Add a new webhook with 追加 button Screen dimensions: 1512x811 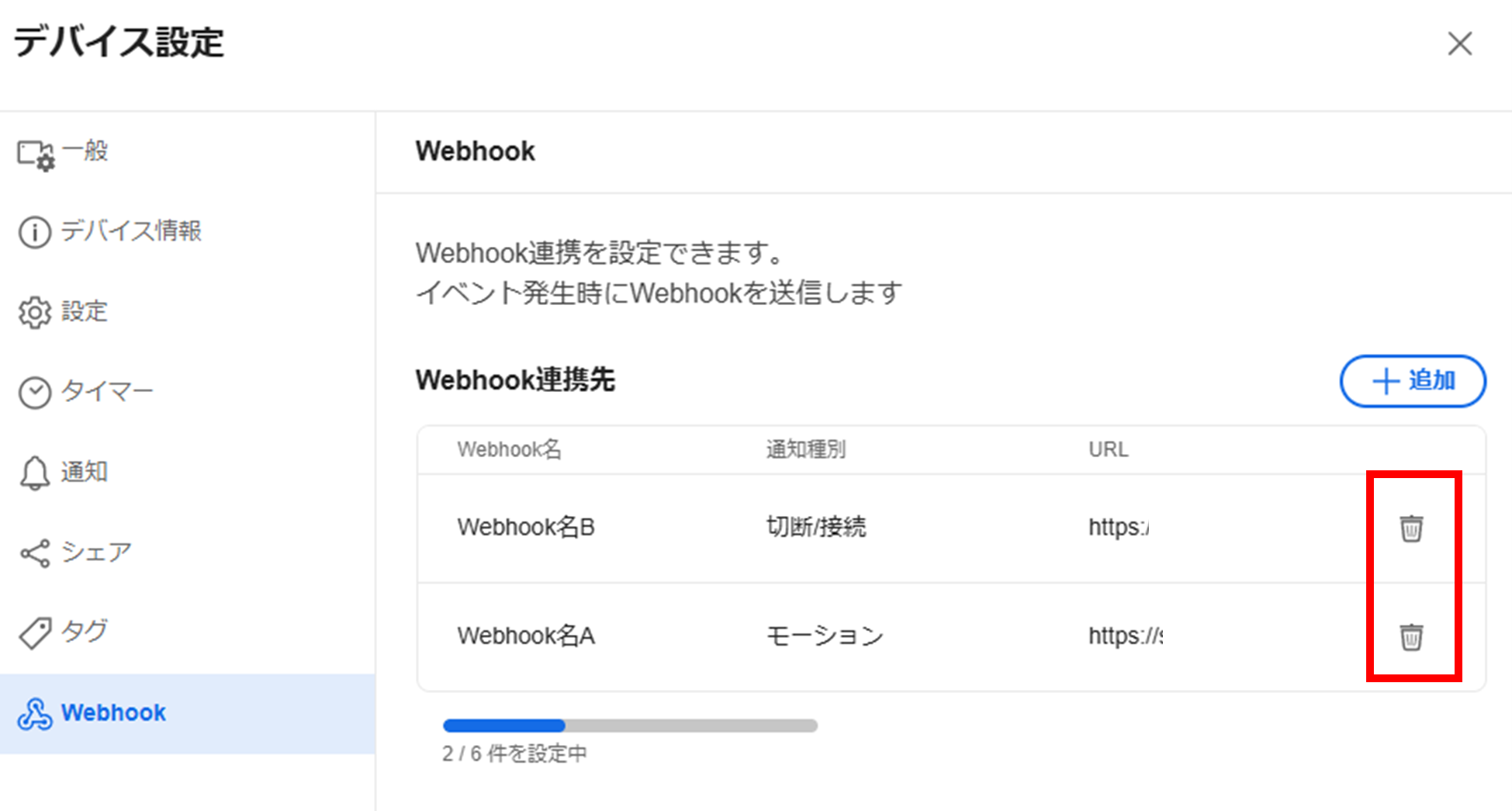tap(1413, 381)
